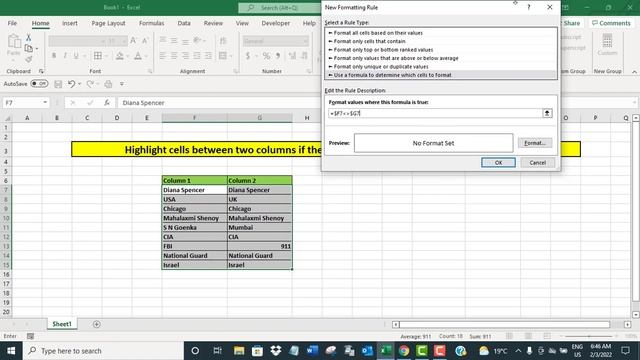Show hidden system tray icons chevron
The width and height of the screenshot is (640, 360).
518,351
